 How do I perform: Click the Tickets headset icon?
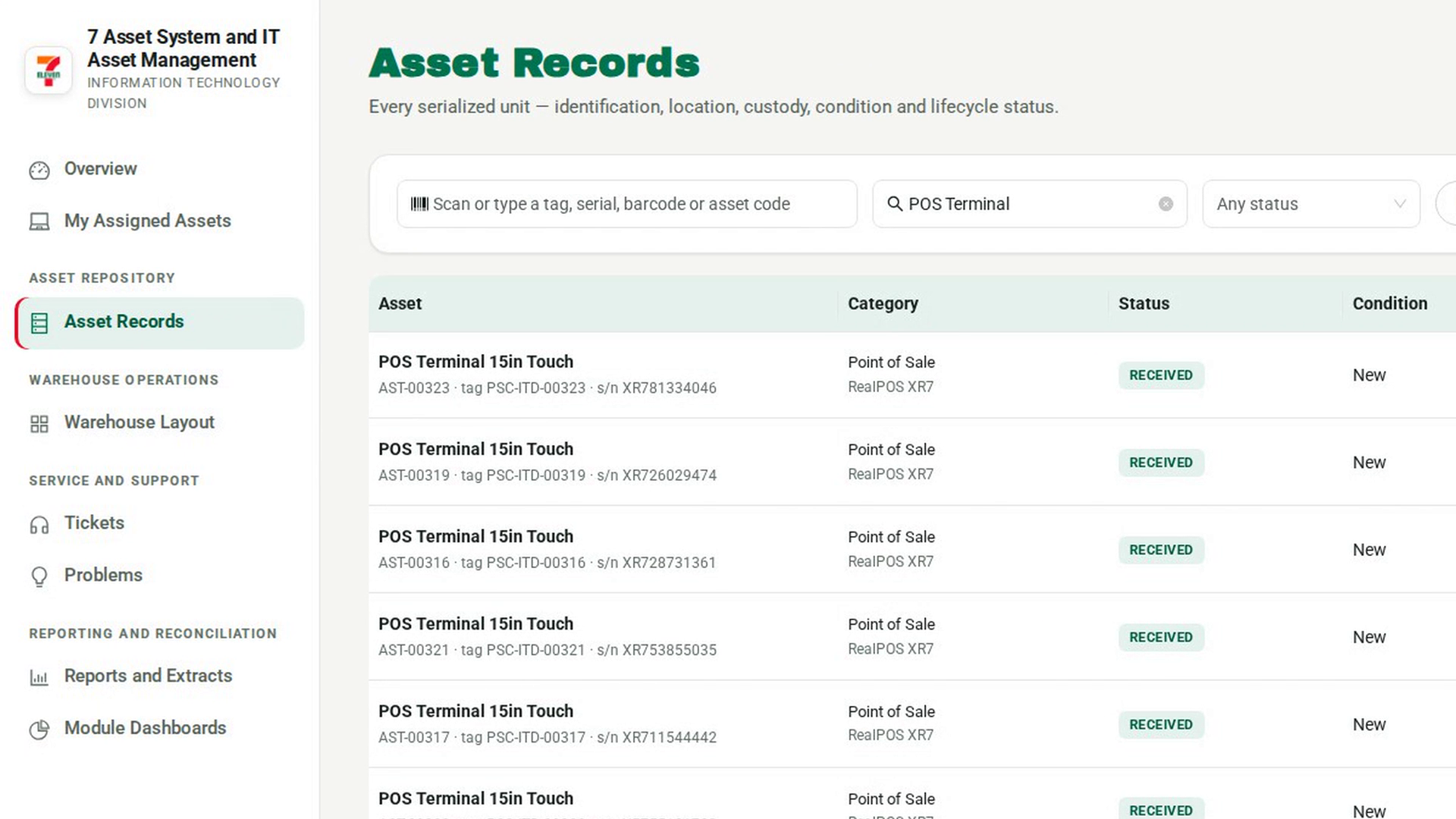[39, 525]
